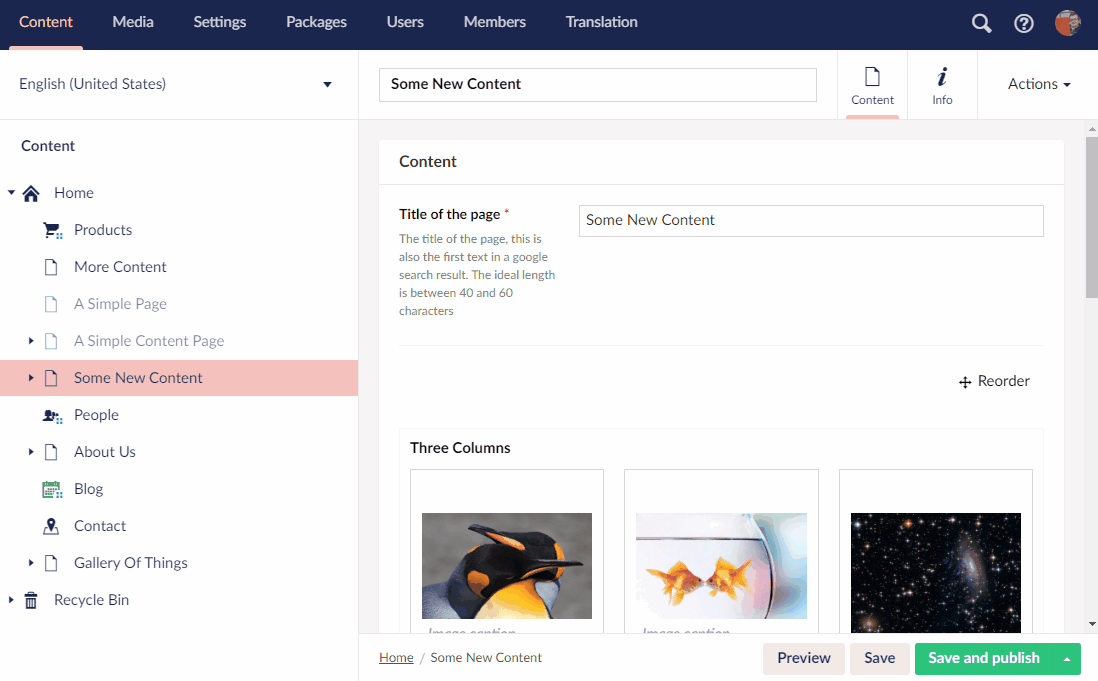This screenshot has width=1098, height=681.
Task: Click the Contact map pin icon
Action: pyautogui.click(x=51, y=526)
